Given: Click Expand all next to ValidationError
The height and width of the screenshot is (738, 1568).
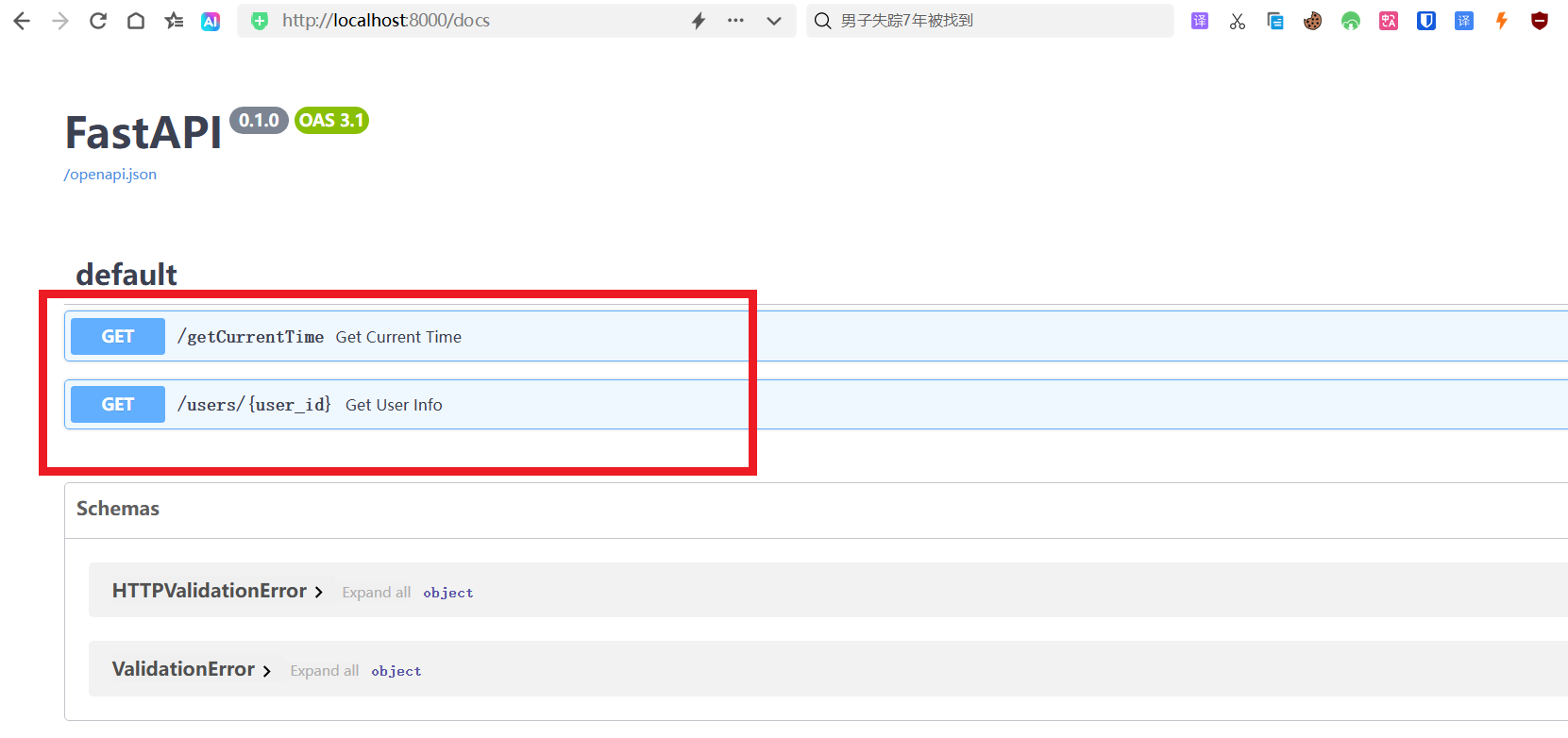Looking at the screenshot, I should coord(325,671).
